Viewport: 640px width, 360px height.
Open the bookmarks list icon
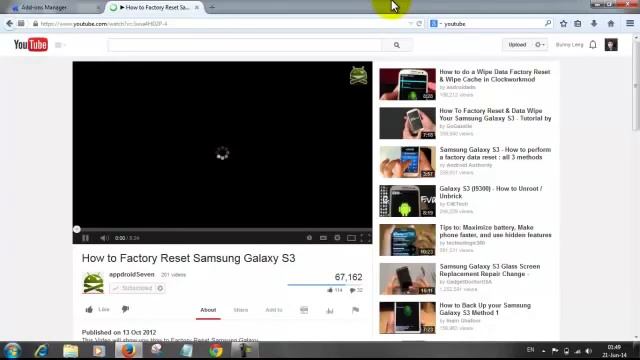578,24
